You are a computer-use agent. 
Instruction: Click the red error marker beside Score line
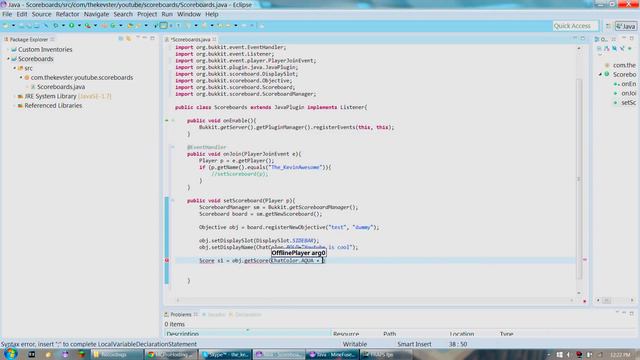pos(167,260)
